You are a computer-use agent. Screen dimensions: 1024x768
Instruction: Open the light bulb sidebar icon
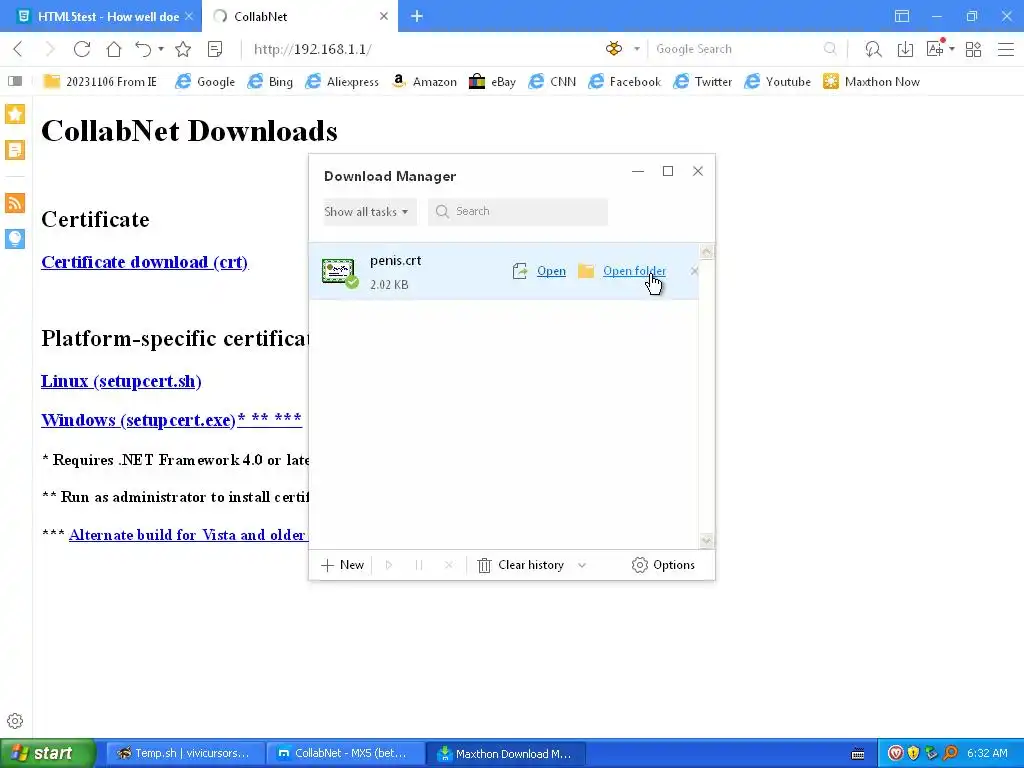point(15,238)
